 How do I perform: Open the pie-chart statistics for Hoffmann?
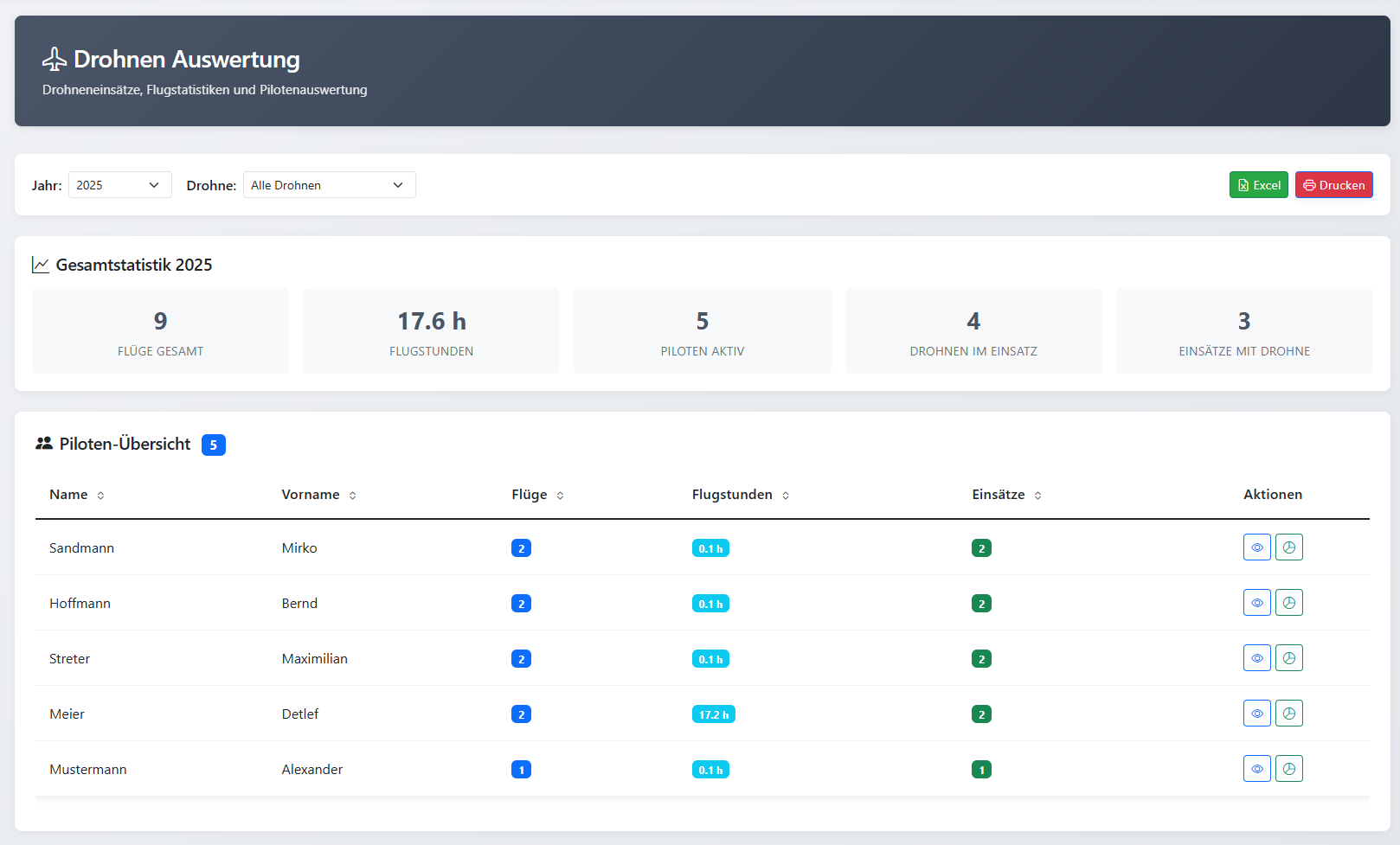click(1289, 602)
